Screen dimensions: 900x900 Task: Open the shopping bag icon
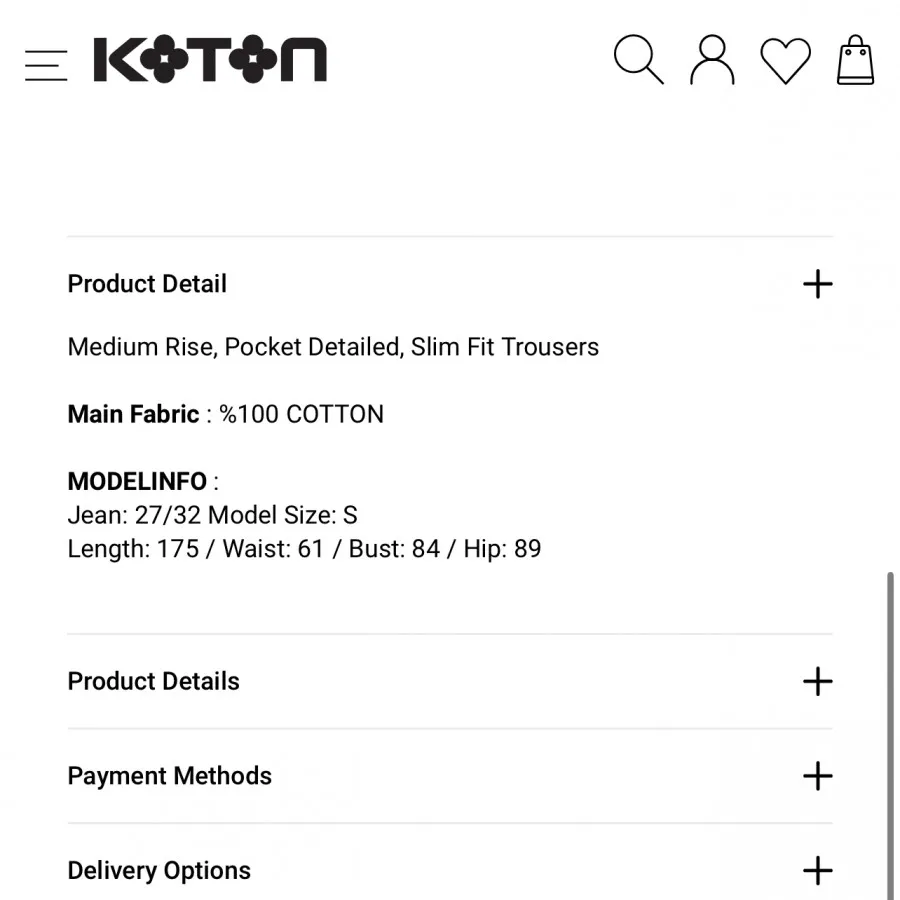point(855,60)
